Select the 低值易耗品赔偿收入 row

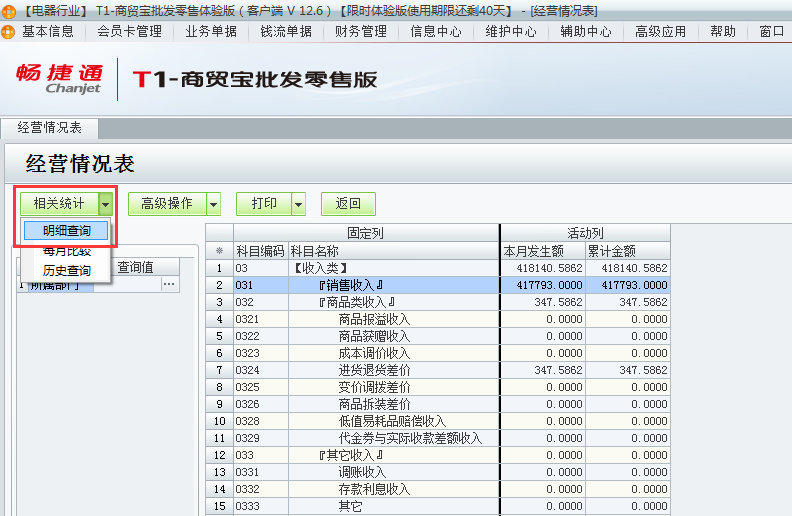coord(438,421)
